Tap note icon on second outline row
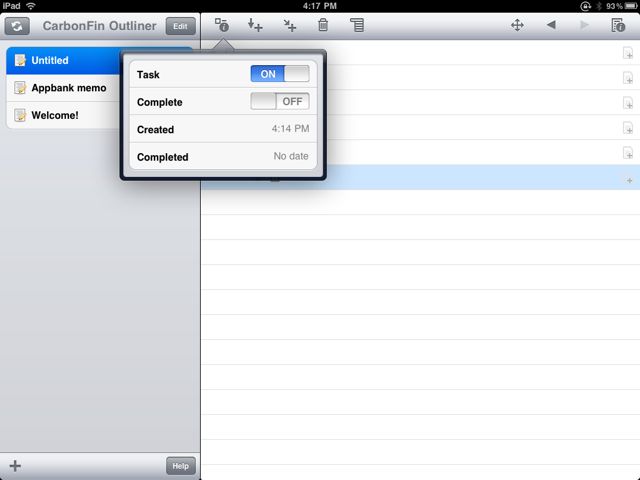This screenshot has width=640, height=480. tap(628, 78)
